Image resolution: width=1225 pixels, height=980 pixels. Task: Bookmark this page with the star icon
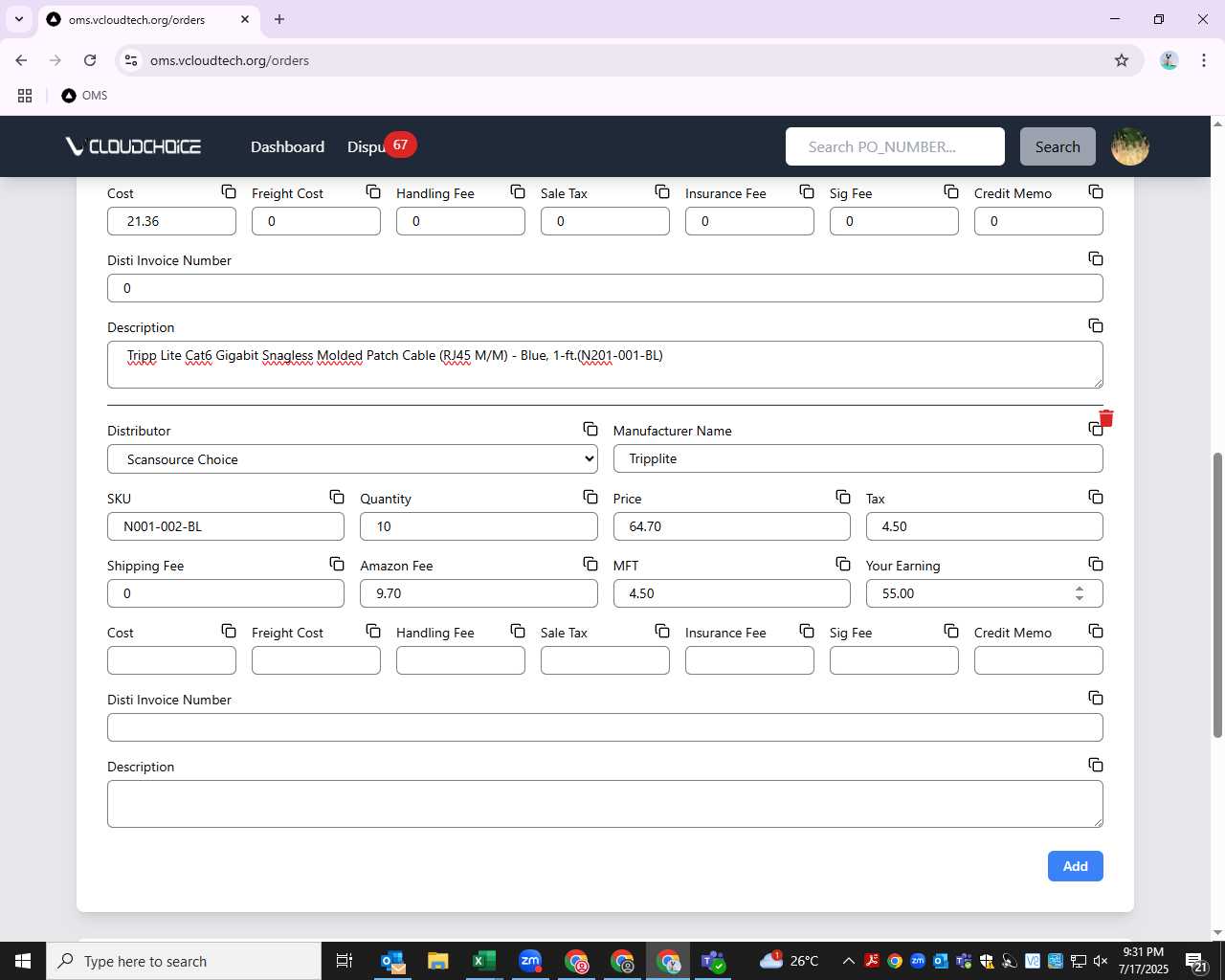[1122, 60]
